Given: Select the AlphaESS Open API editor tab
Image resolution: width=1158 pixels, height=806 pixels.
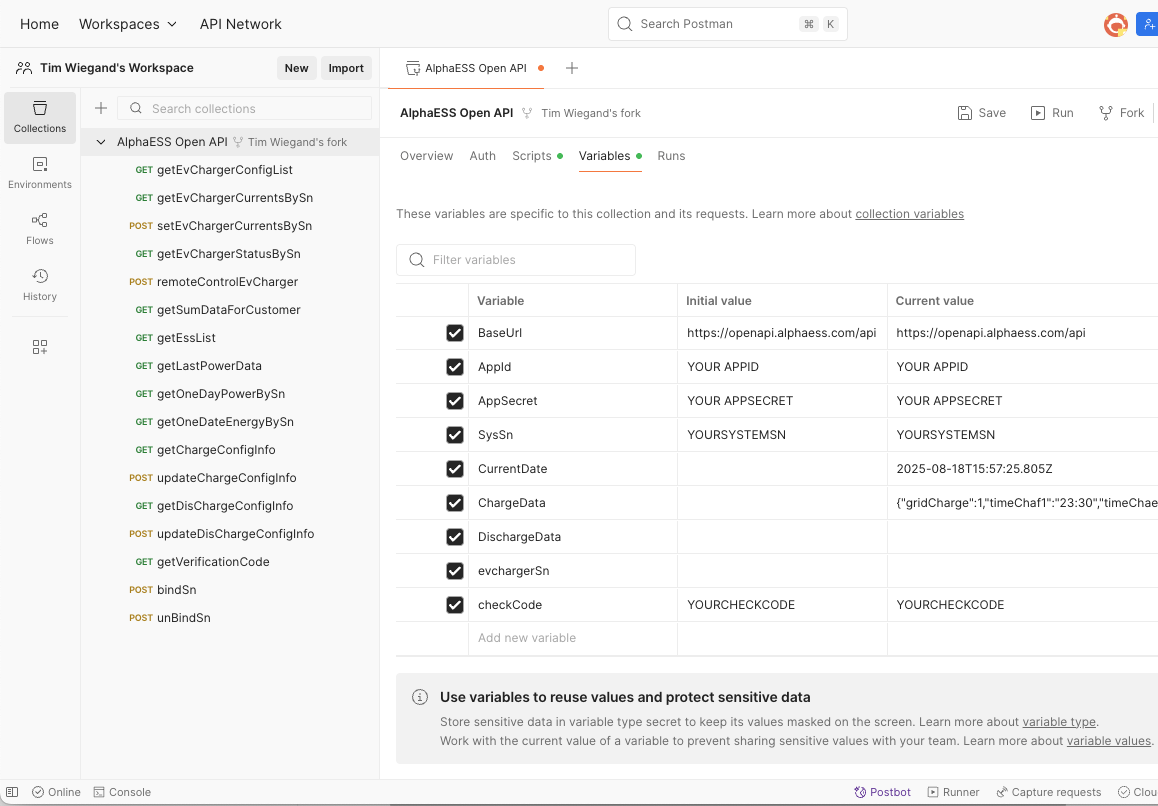Looking at the screenshot, I should [467, 68].
